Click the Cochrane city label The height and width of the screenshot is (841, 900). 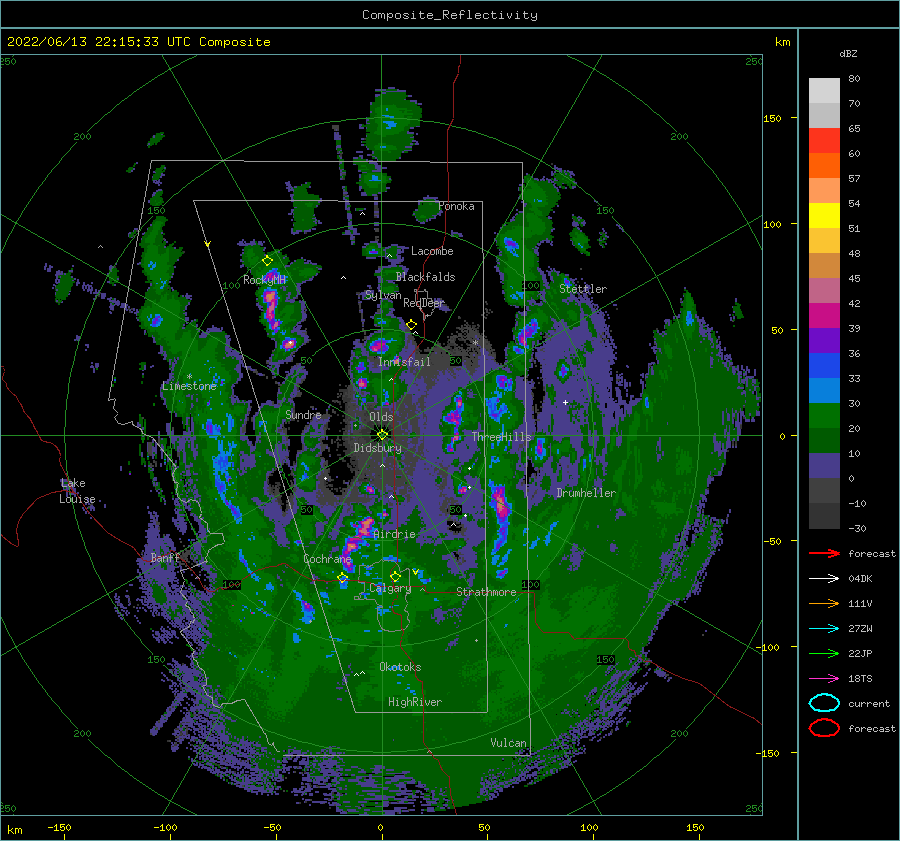tap(327, 559)
